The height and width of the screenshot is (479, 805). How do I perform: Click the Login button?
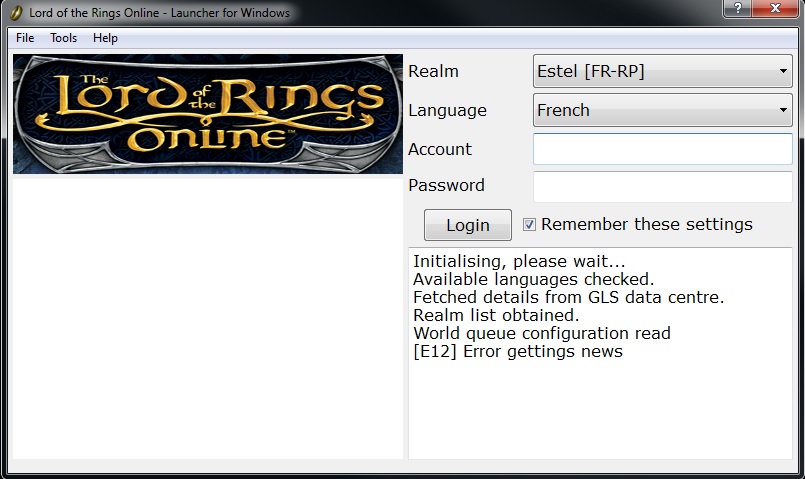(x=468, y=225)
